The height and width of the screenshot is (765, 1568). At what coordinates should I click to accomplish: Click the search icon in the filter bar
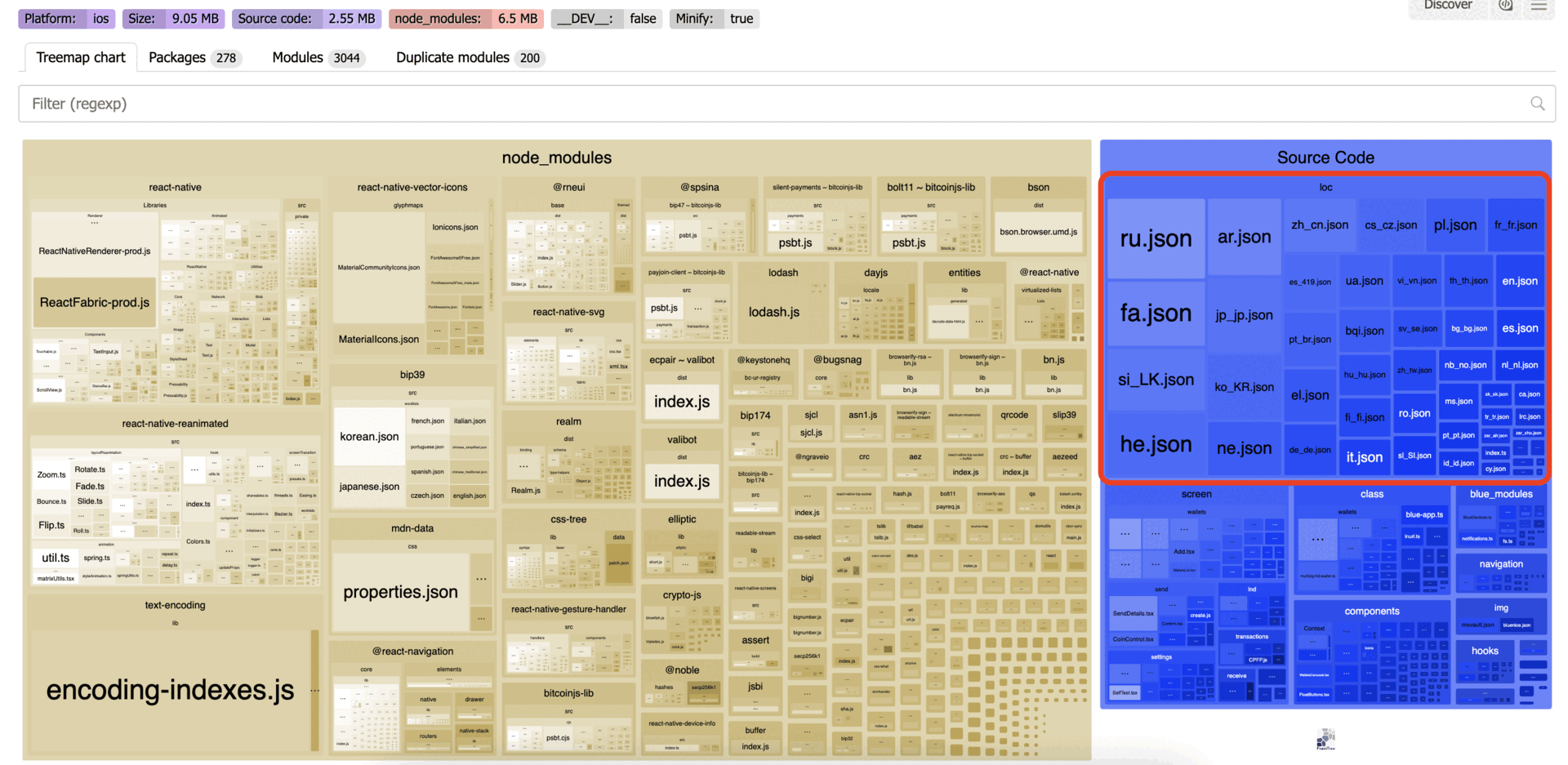point(1538,104)
